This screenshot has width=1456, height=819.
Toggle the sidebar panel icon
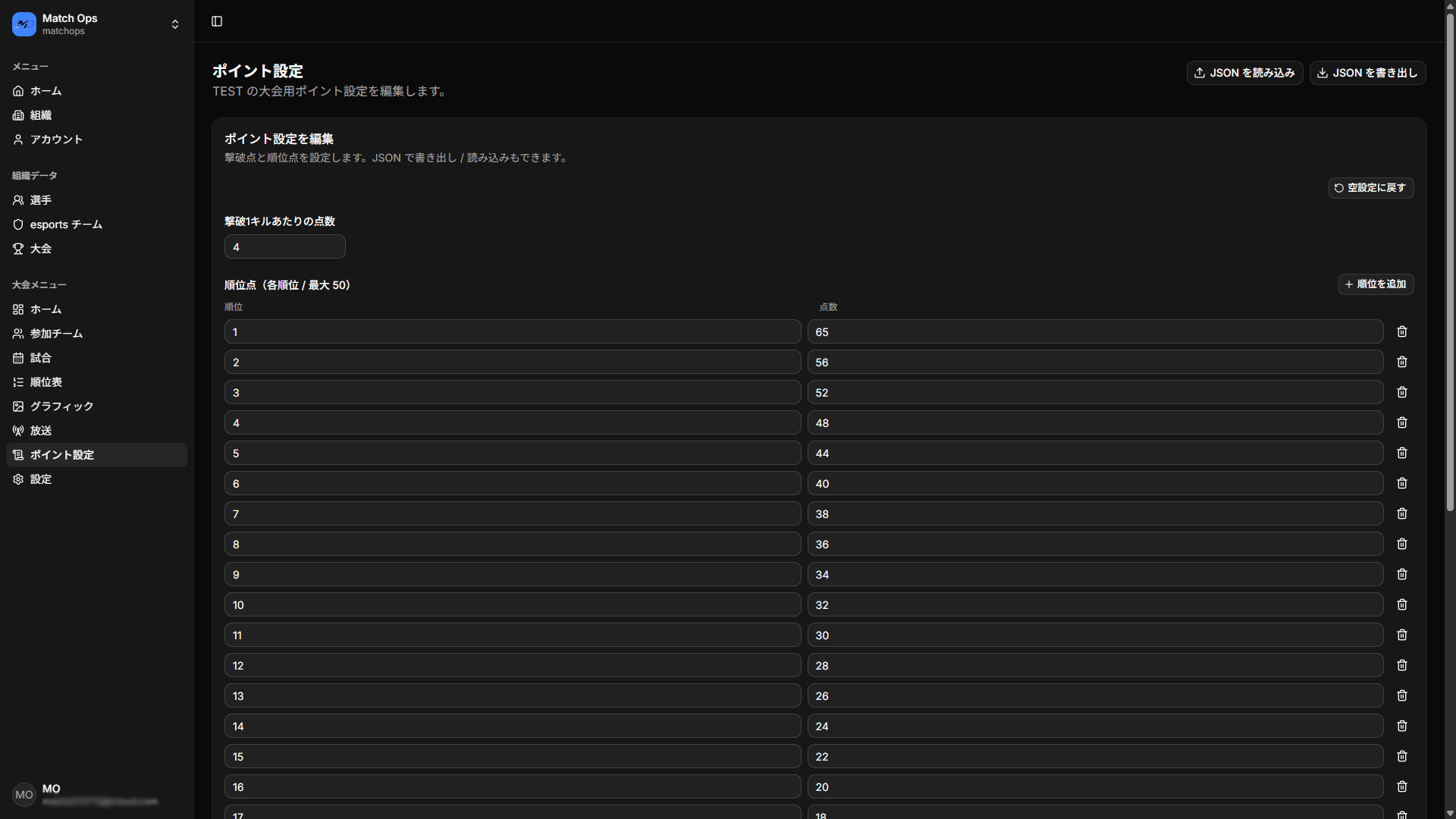[x=217, y=21]
